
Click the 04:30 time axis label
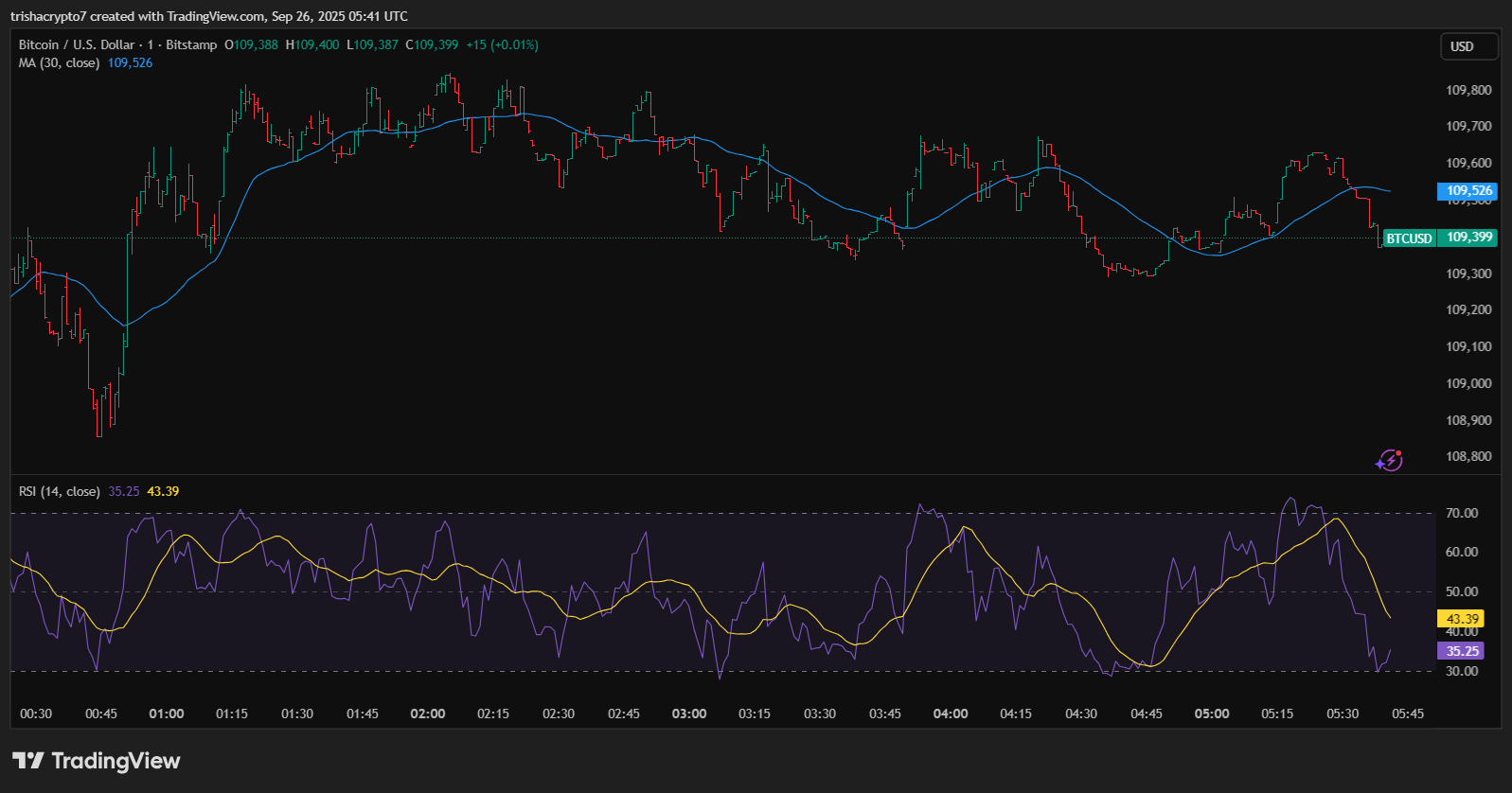coord(1081,714)
